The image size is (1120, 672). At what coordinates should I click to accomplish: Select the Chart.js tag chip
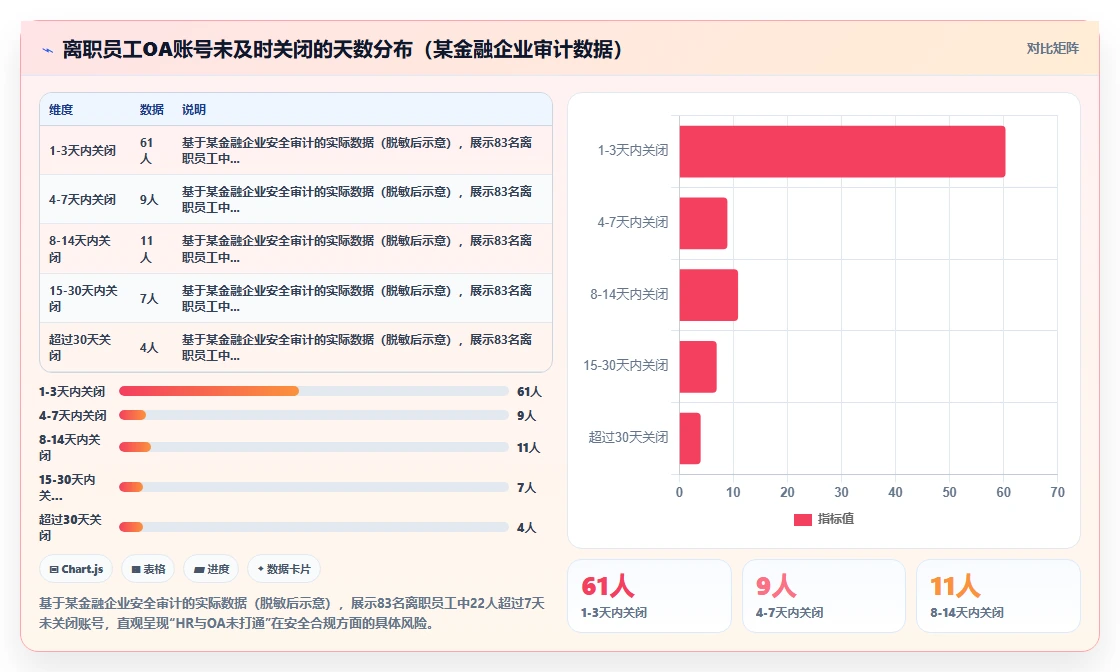(76, 569)
